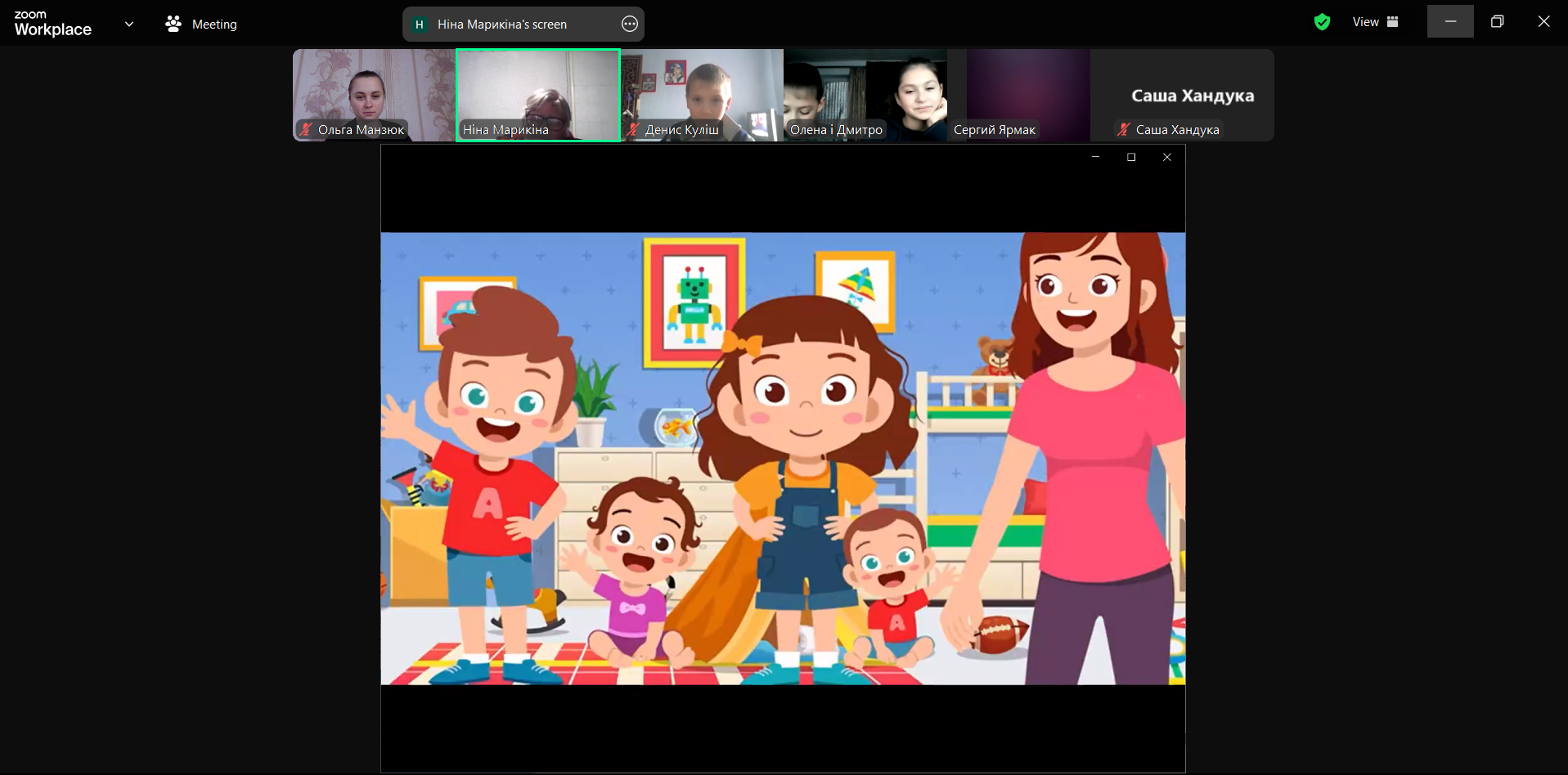Select Сергий Ярмак's video tile

(1029, 95)
